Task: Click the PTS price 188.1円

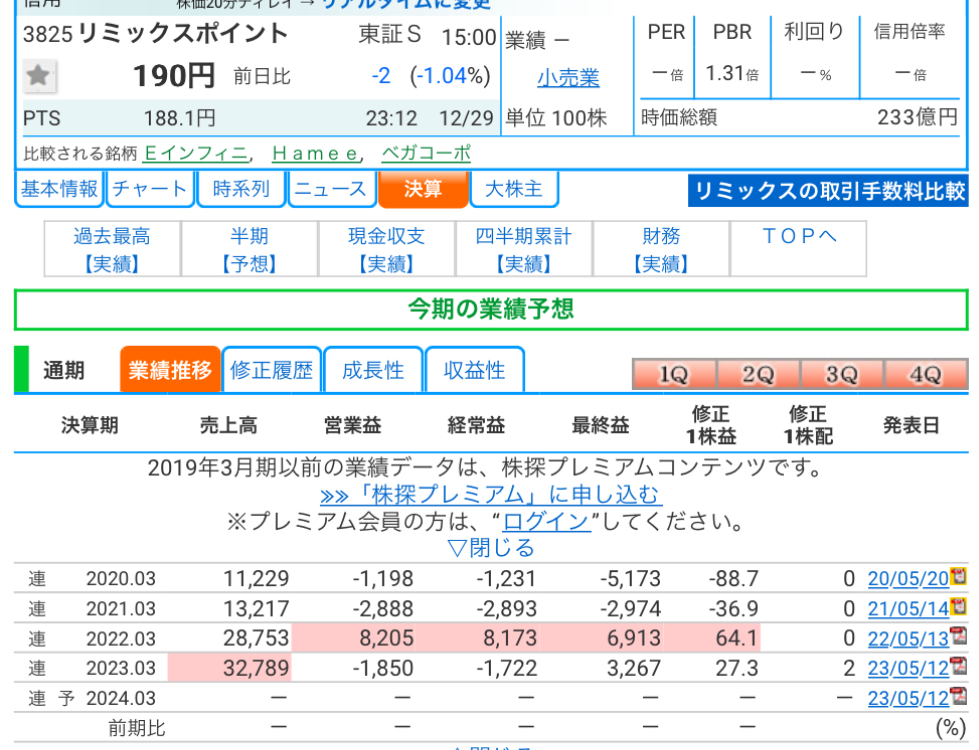Action: [180, 118]
